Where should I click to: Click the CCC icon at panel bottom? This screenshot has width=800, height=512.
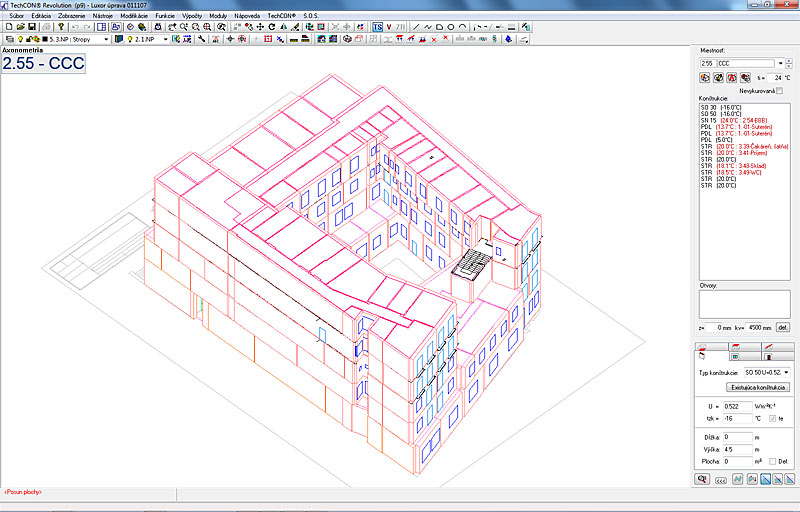click(x=719, y=480)
